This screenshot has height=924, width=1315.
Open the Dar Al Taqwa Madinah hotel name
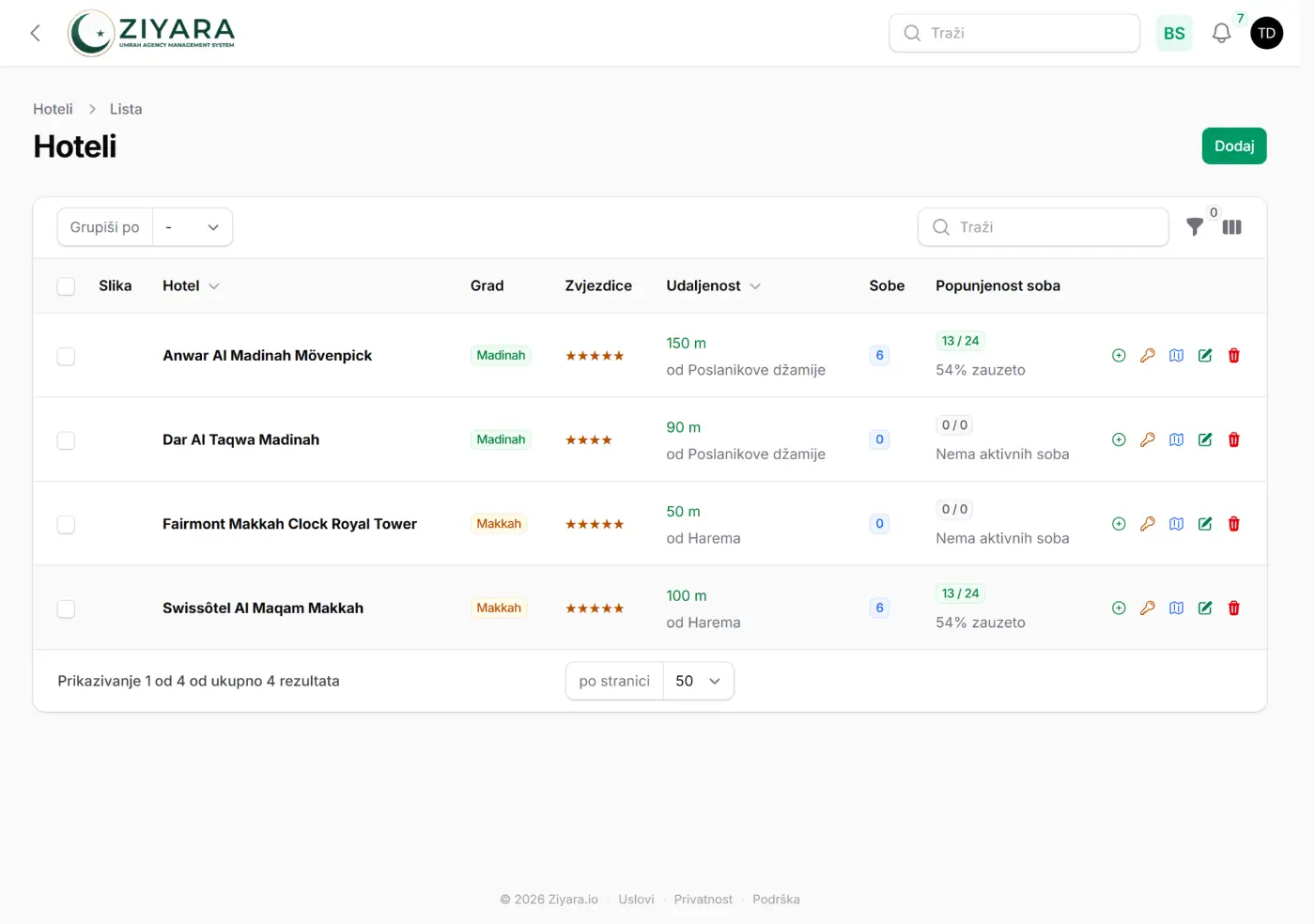point(240,439)
